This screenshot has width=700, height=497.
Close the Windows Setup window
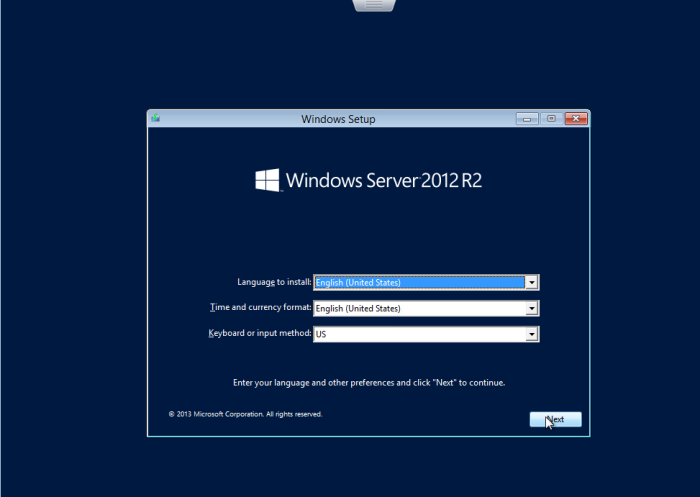coord(576,119)
